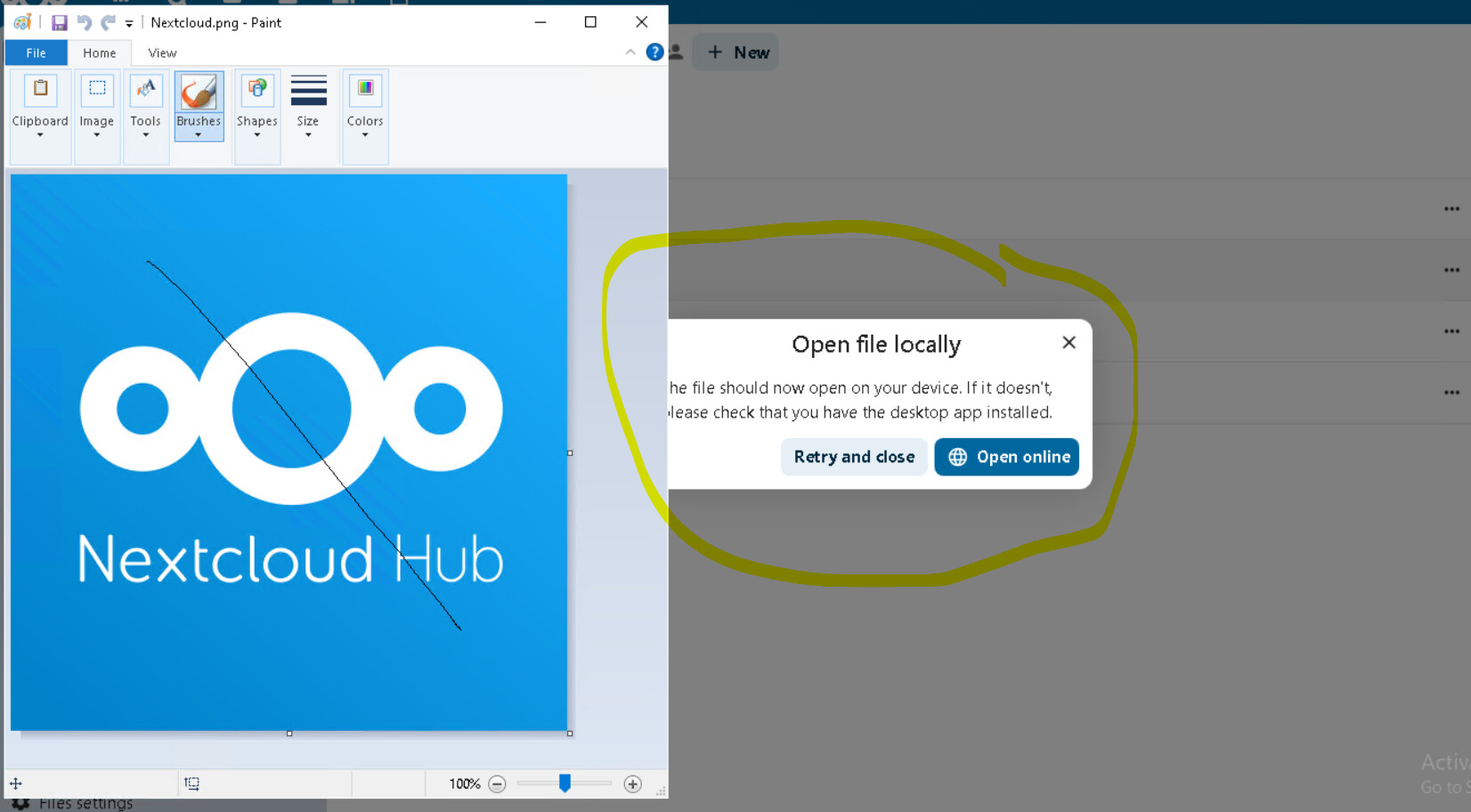Click the Undo arrow in quick access toolbar

point(85,23)
